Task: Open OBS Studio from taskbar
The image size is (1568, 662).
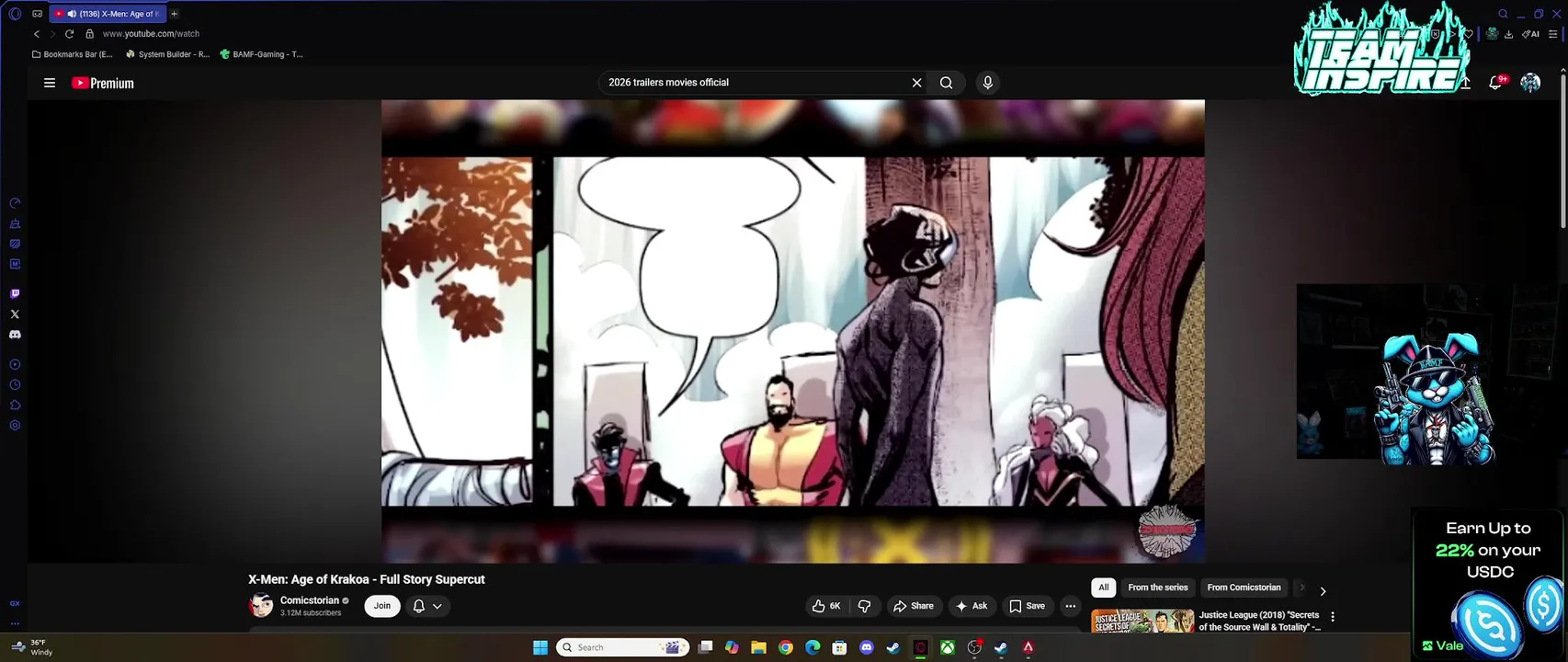Action: 974,647
